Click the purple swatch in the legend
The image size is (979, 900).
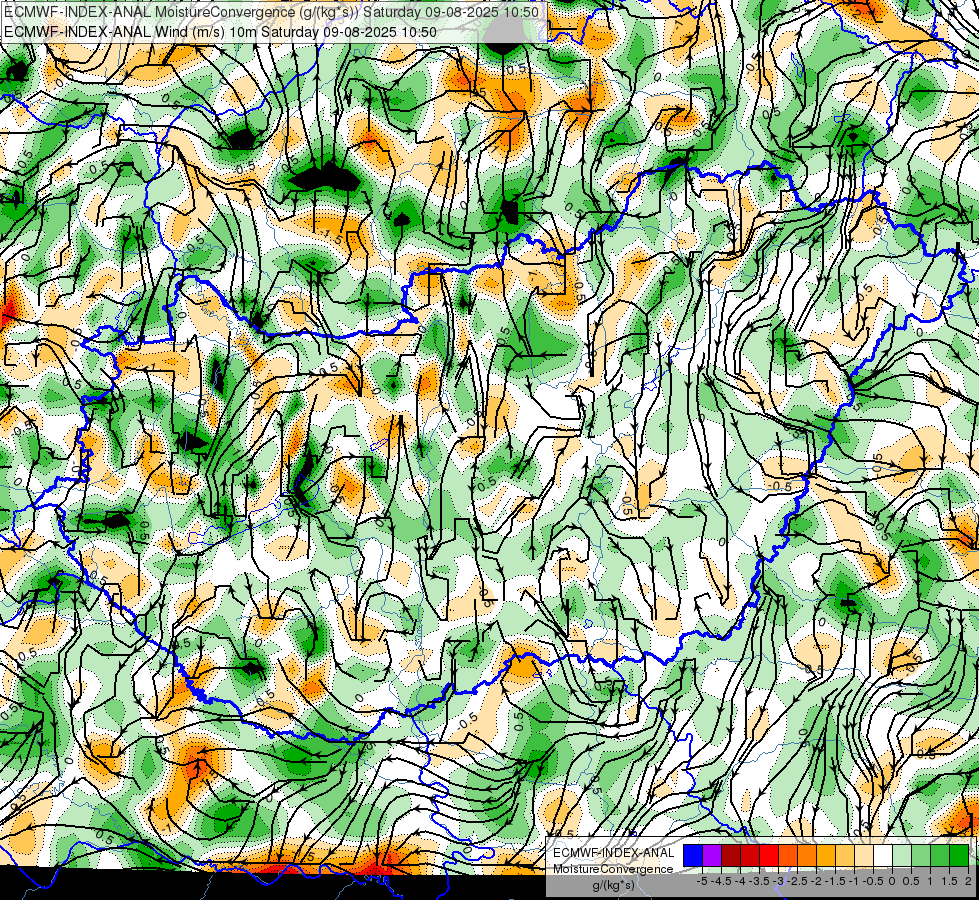(712, 855)
